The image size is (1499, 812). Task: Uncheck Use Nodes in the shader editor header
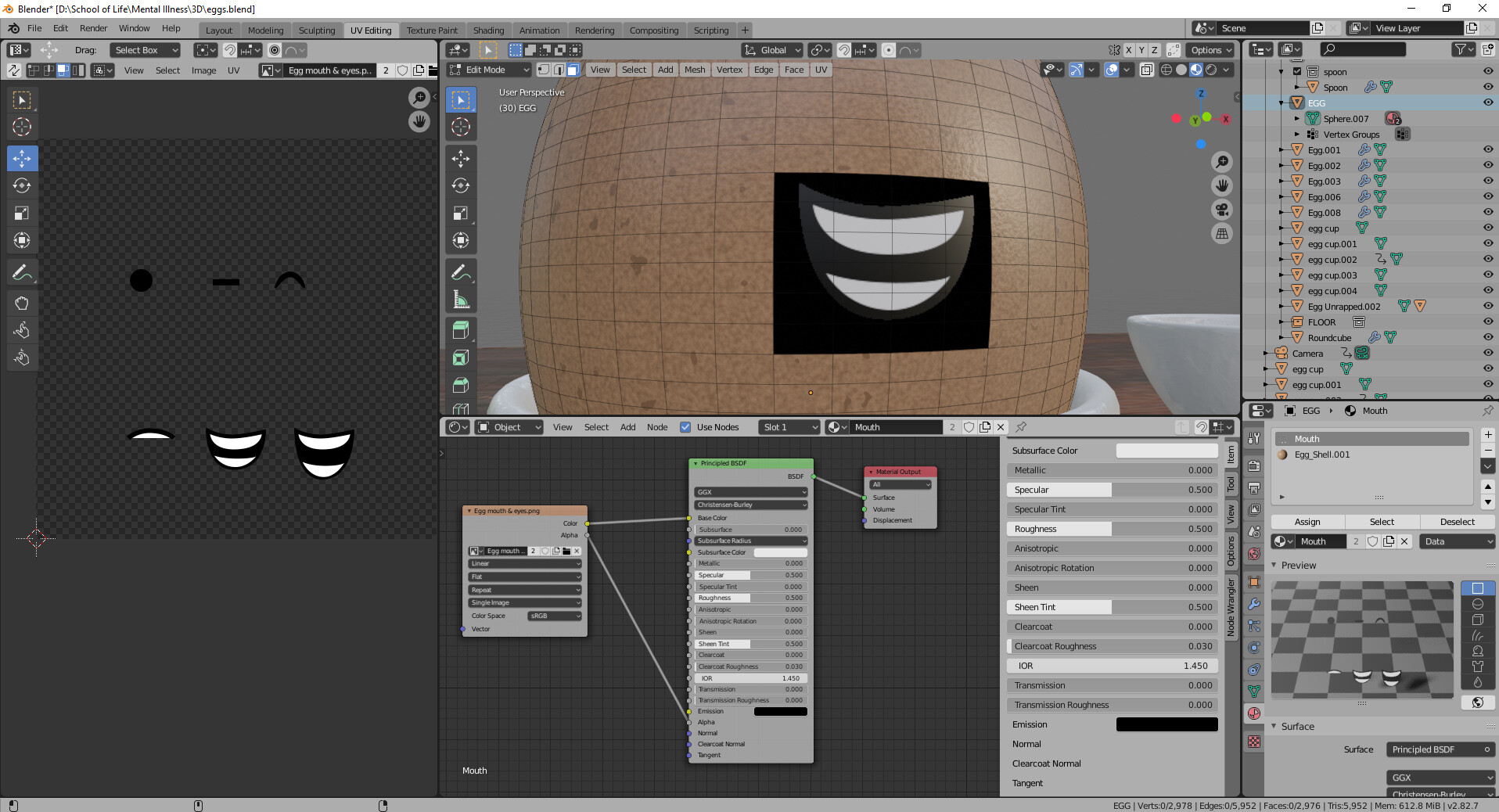coord(685,427)
